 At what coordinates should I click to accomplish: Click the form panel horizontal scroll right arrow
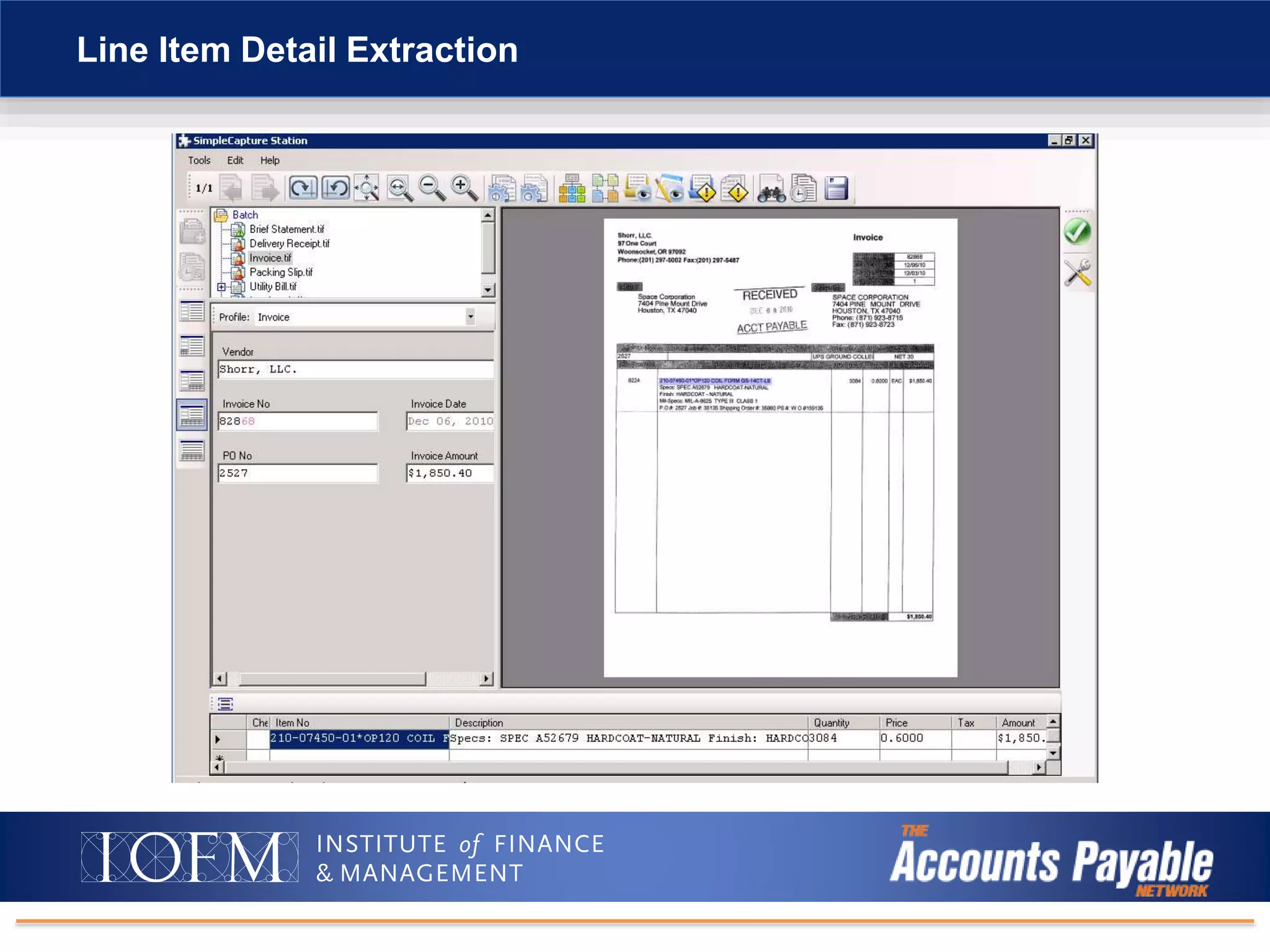(x=487, y=679)
